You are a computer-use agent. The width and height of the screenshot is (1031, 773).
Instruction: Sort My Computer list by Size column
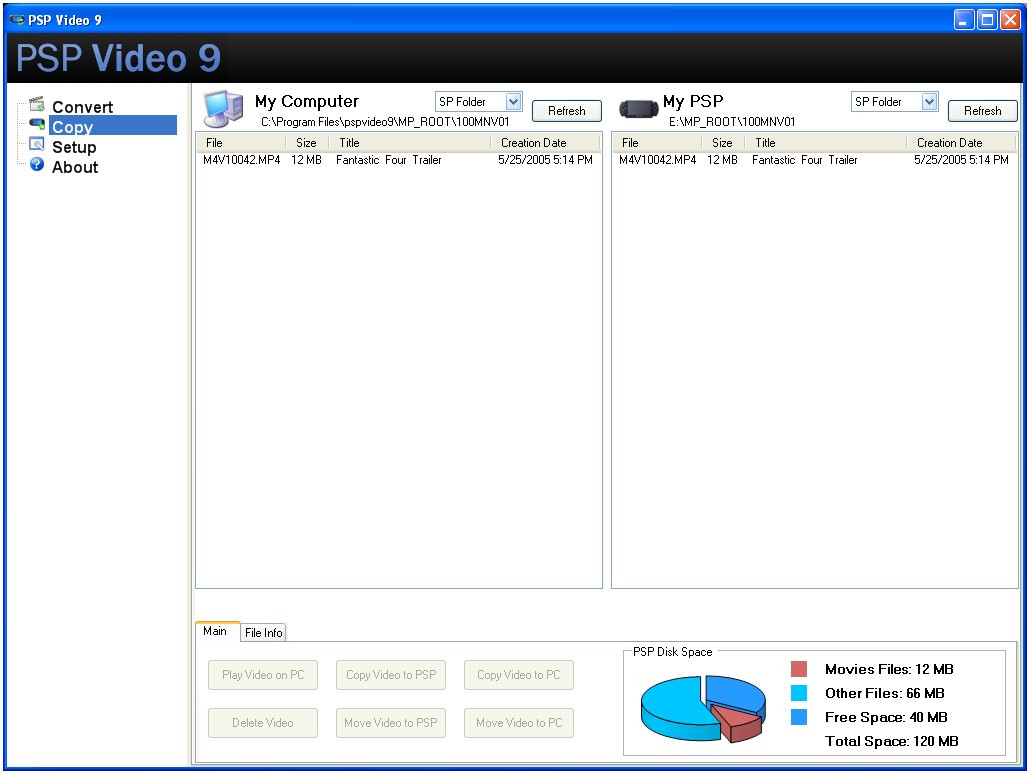tap(306, 143)
